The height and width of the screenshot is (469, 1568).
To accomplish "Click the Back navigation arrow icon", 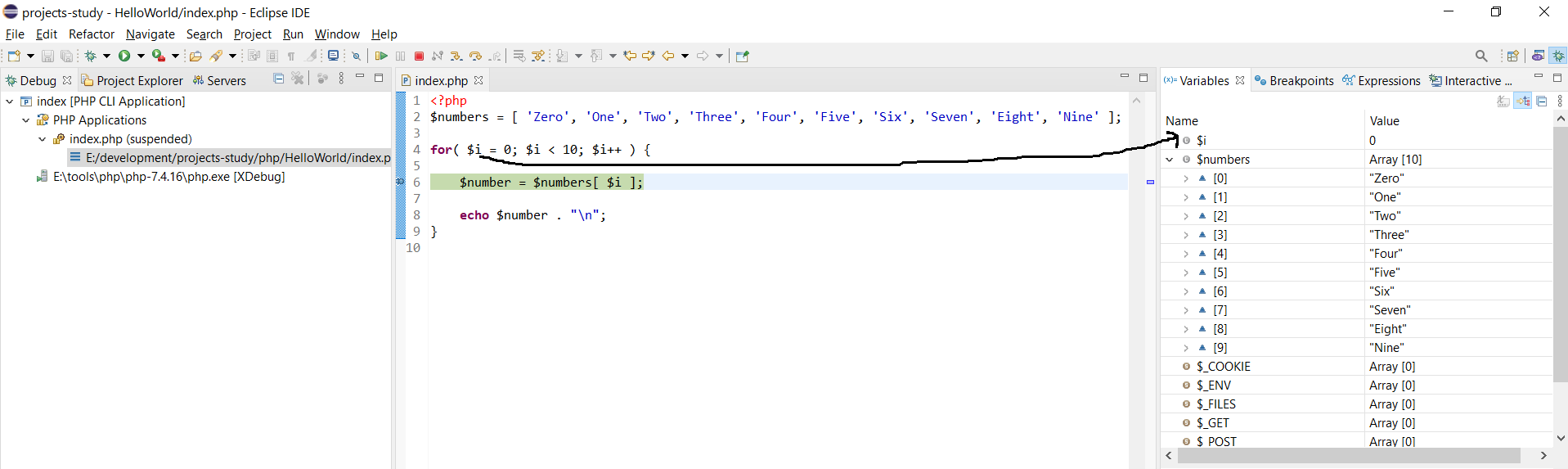I will pos(668,56).
